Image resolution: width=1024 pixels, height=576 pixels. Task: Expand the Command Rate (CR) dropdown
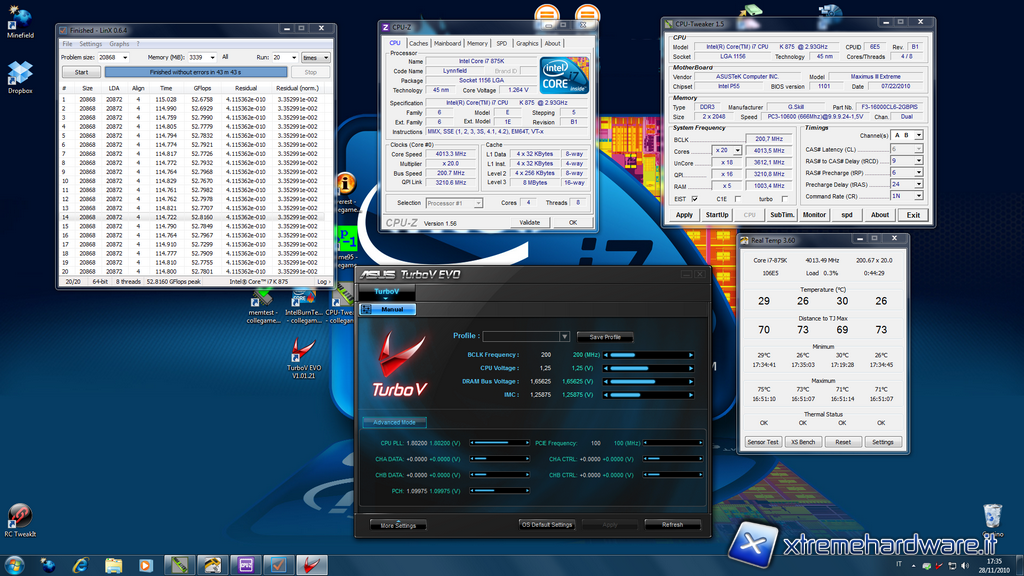[918, 198]
